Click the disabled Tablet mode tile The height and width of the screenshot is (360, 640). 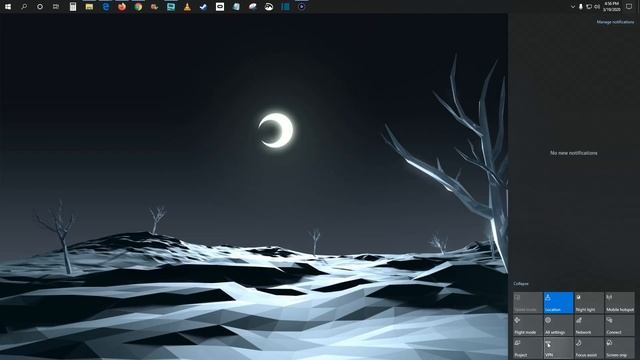(x=528, y=302)
